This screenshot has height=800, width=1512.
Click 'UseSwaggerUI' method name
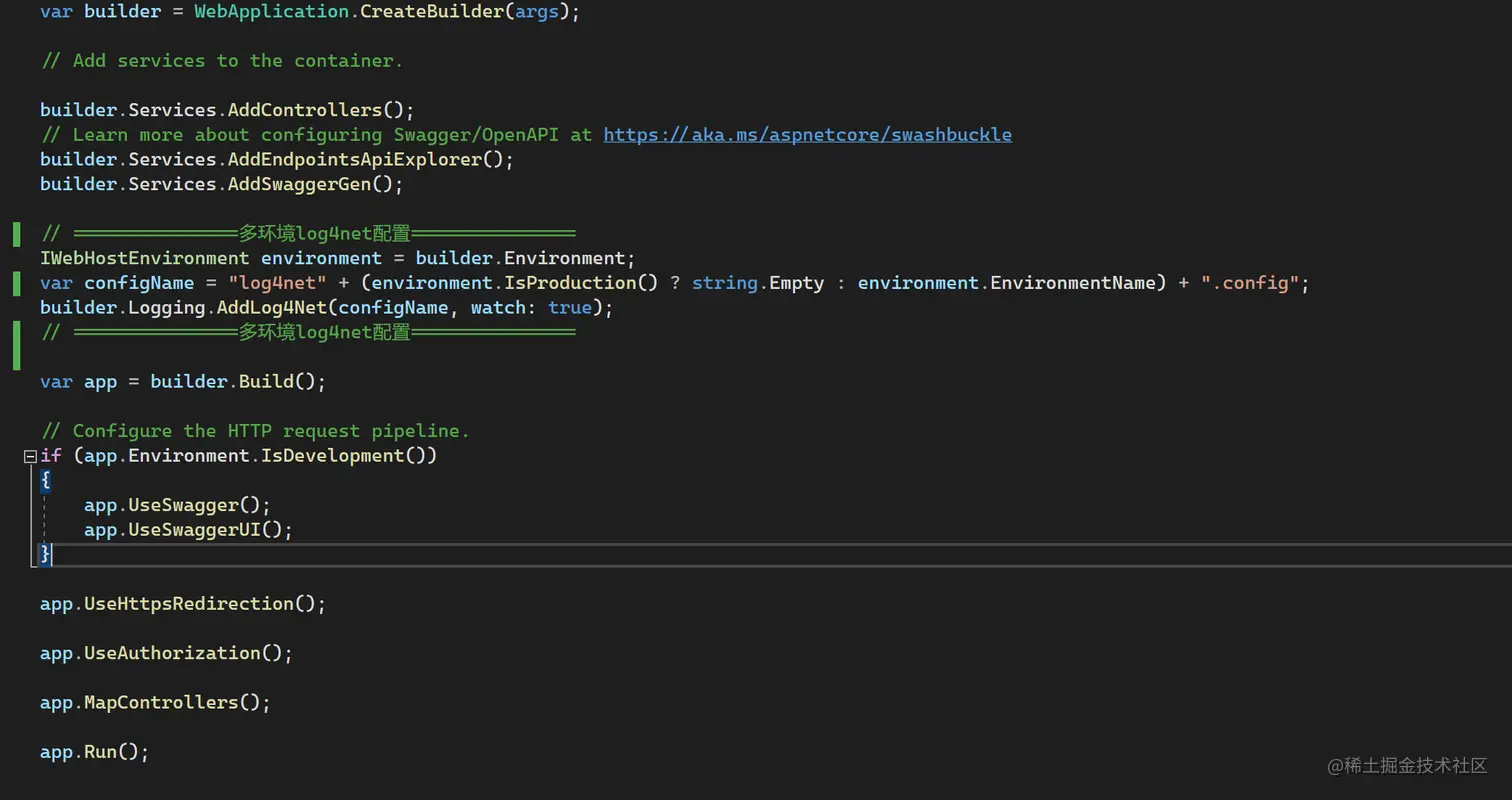click(194, 530)
